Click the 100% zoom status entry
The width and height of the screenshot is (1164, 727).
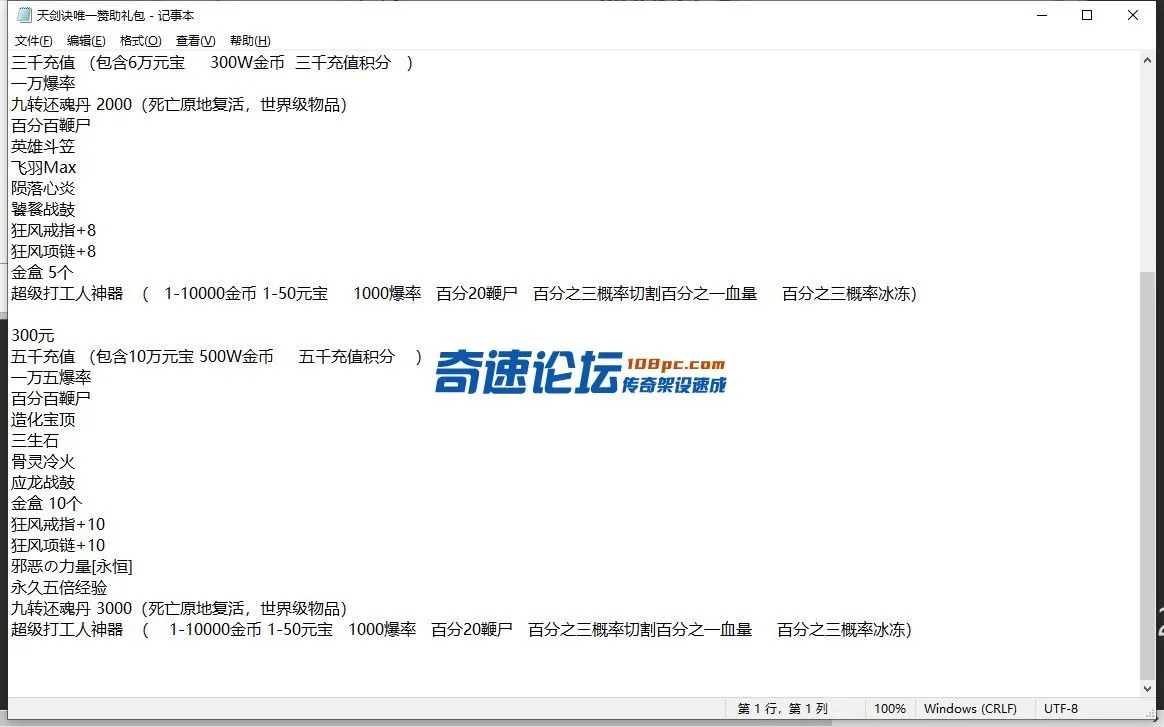889,708
